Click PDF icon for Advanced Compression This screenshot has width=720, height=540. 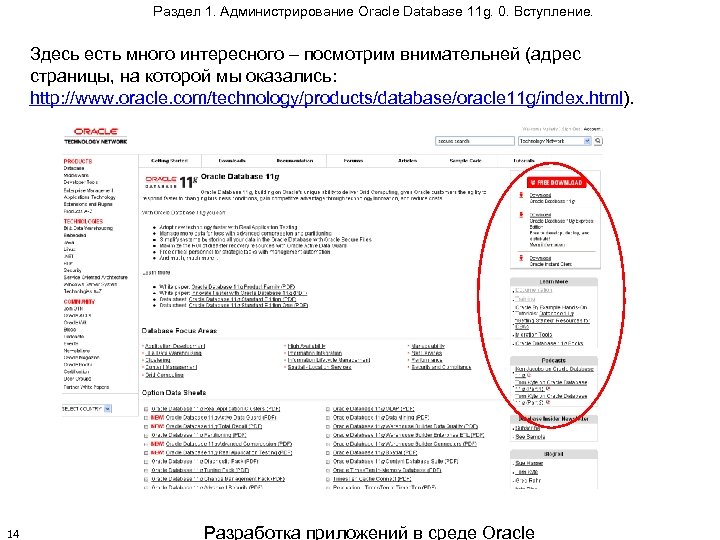tap(146, 444)
